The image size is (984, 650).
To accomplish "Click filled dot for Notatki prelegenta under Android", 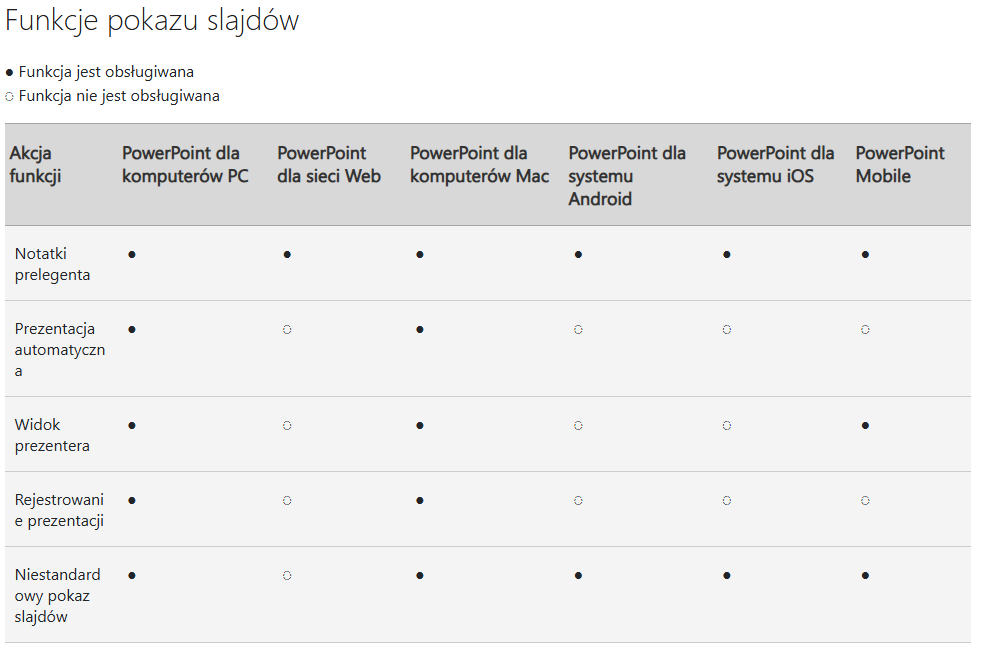I will coord(578,255).
